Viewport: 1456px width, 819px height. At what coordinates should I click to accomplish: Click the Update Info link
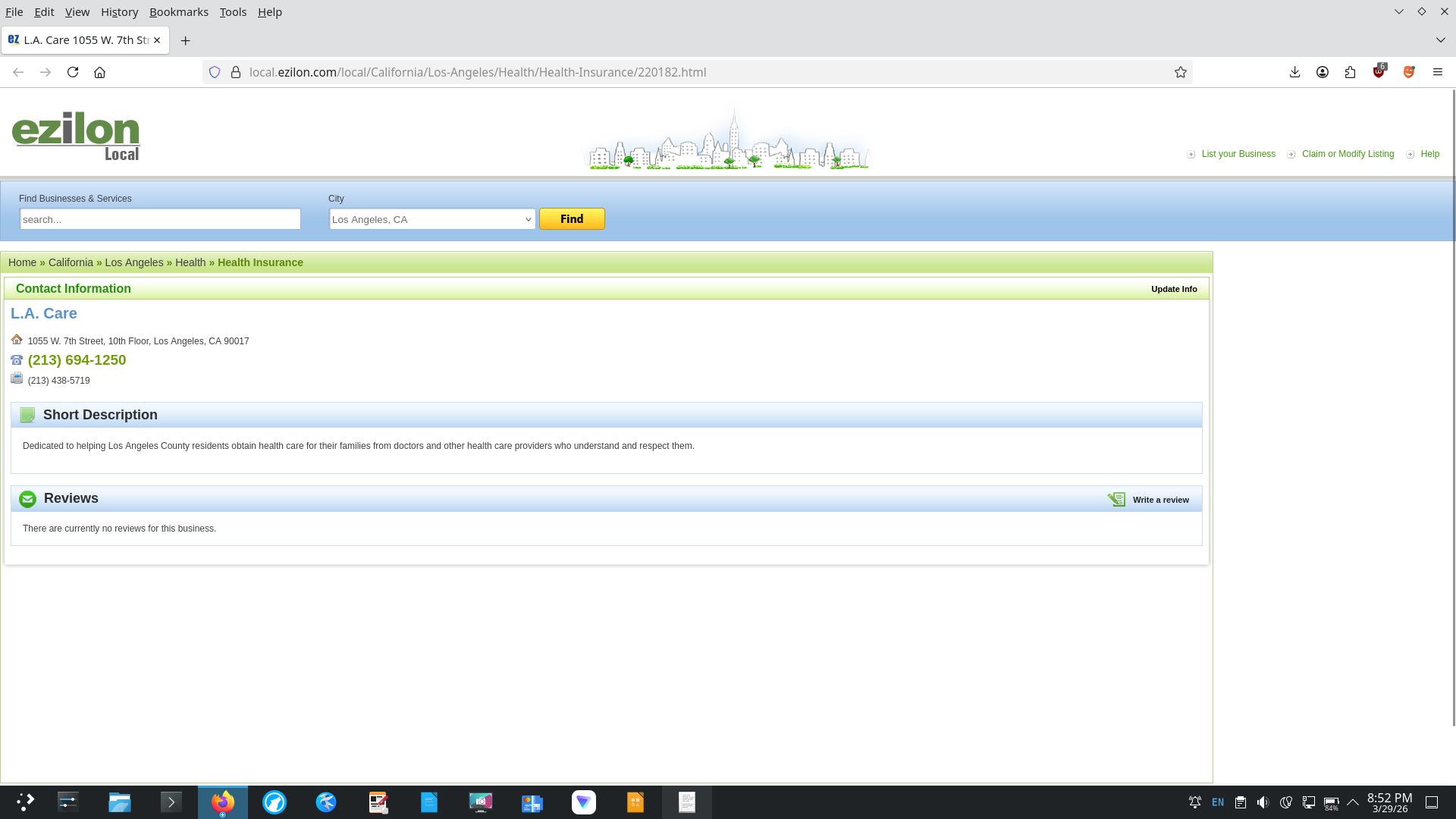point(1173,289)
